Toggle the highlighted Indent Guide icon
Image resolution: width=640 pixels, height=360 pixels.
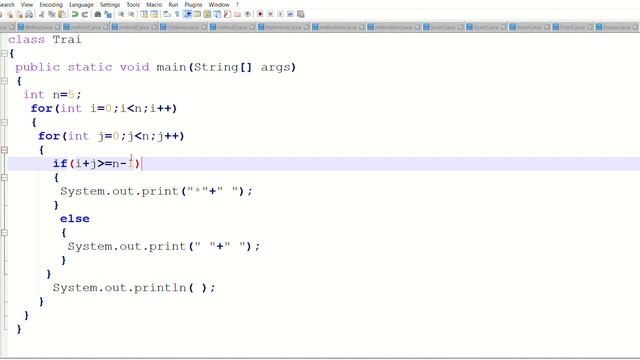(187, 14)
